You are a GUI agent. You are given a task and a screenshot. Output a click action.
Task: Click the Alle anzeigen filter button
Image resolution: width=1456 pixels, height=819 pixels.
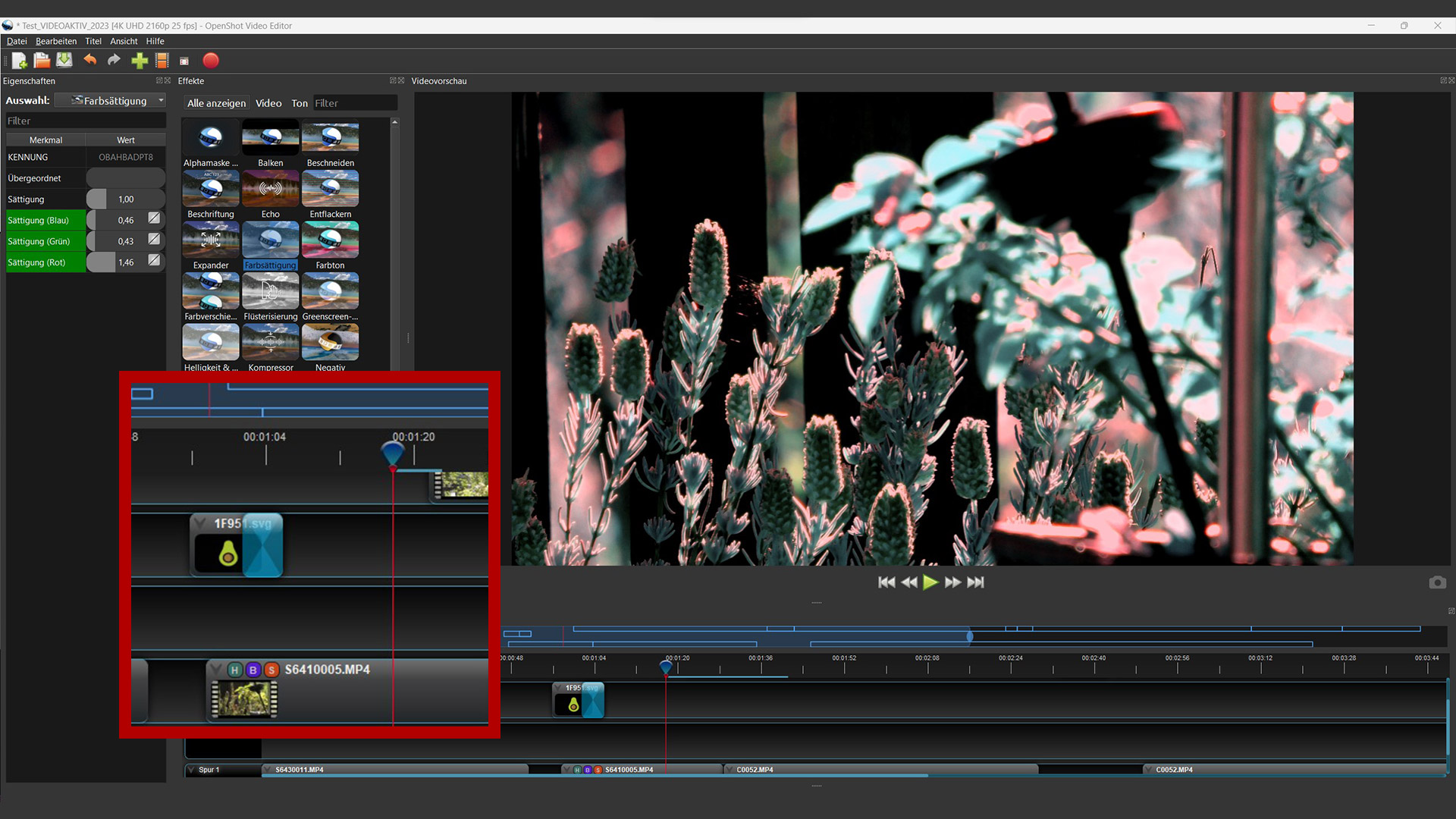216,103
